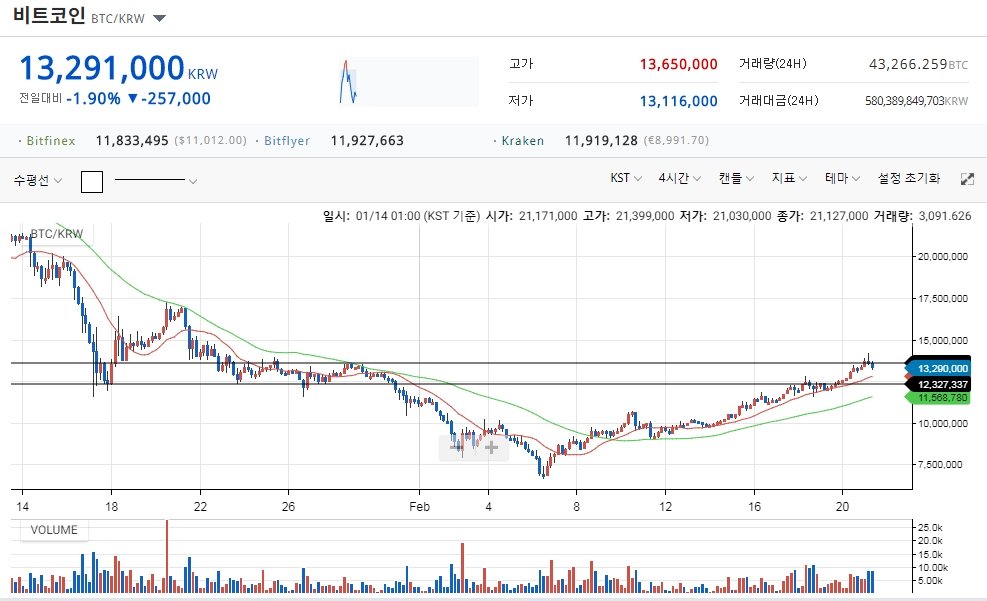Screen dimensions: 987x601
Task: Open the 4시간 interval menu
Action: pos(679,179)
